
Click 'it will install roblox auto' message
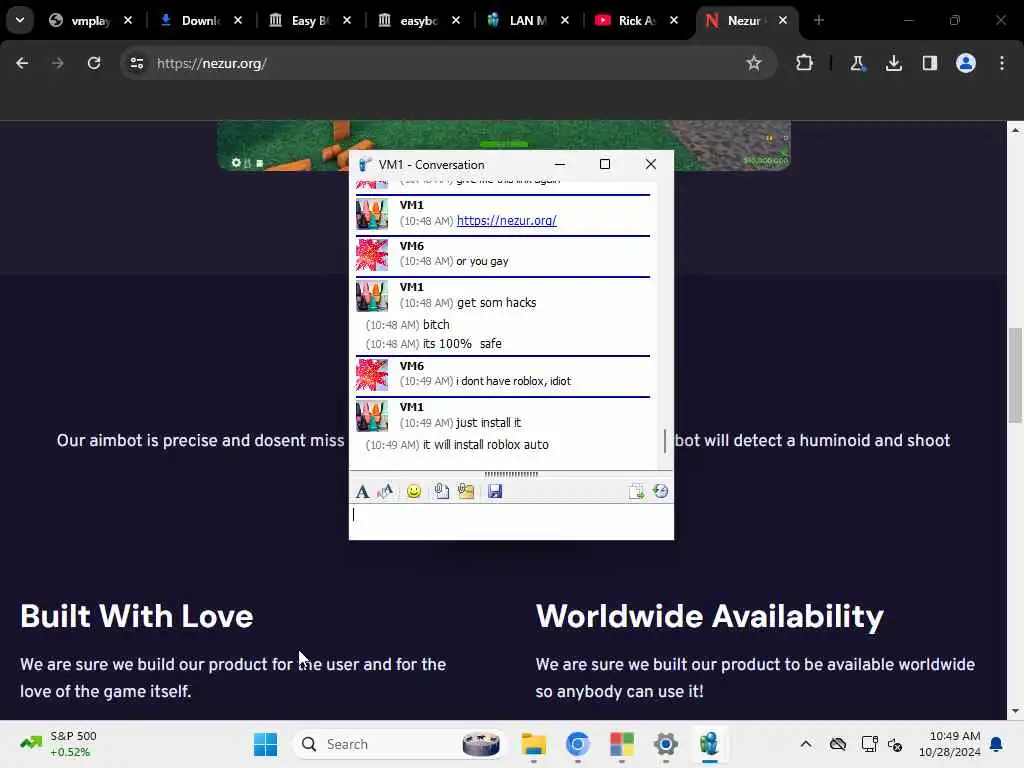pos(486,445)
